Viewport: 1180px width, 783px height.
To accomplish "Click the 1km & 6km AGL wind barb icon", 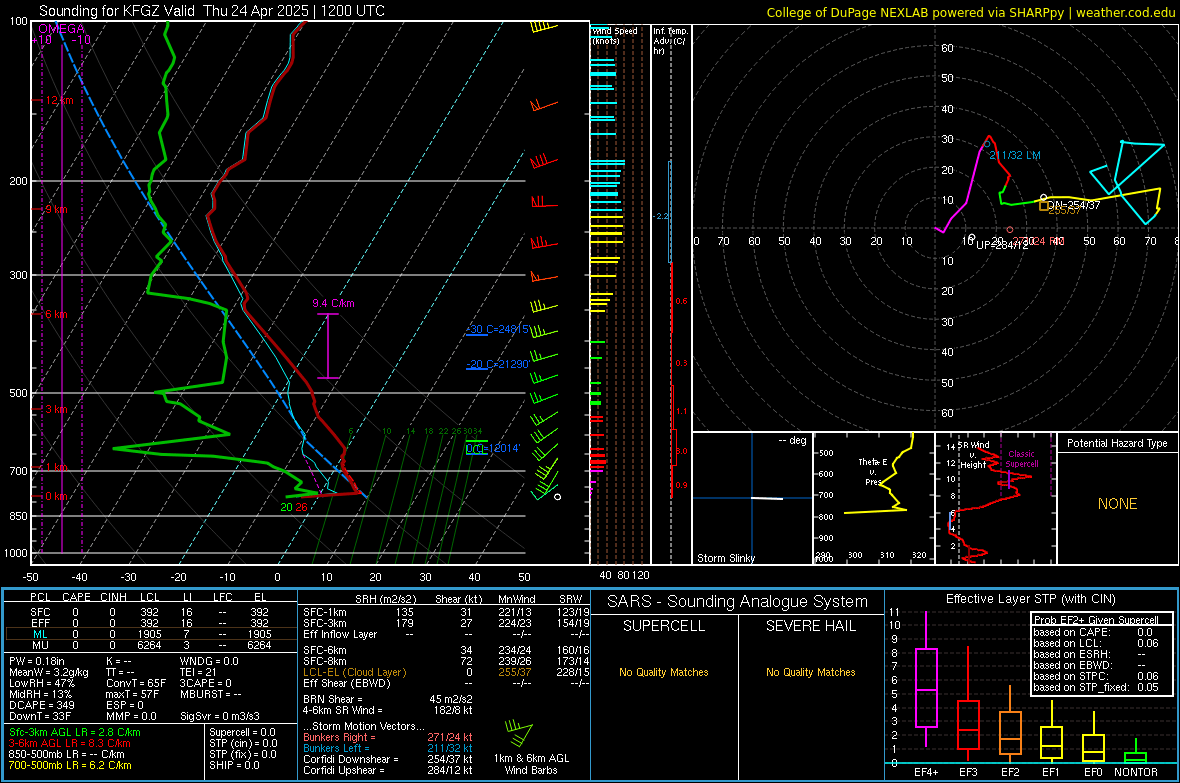I will point(519,734).
